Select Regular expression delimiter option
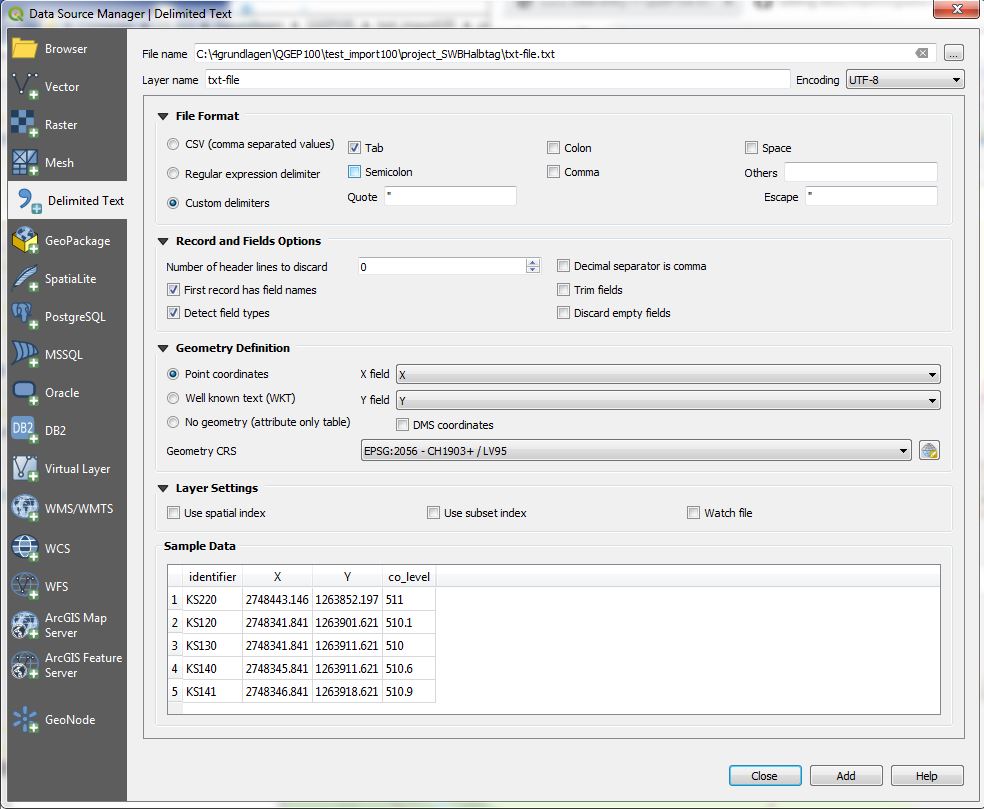Viewport: 984px width, 809px height. pos(173,173)
